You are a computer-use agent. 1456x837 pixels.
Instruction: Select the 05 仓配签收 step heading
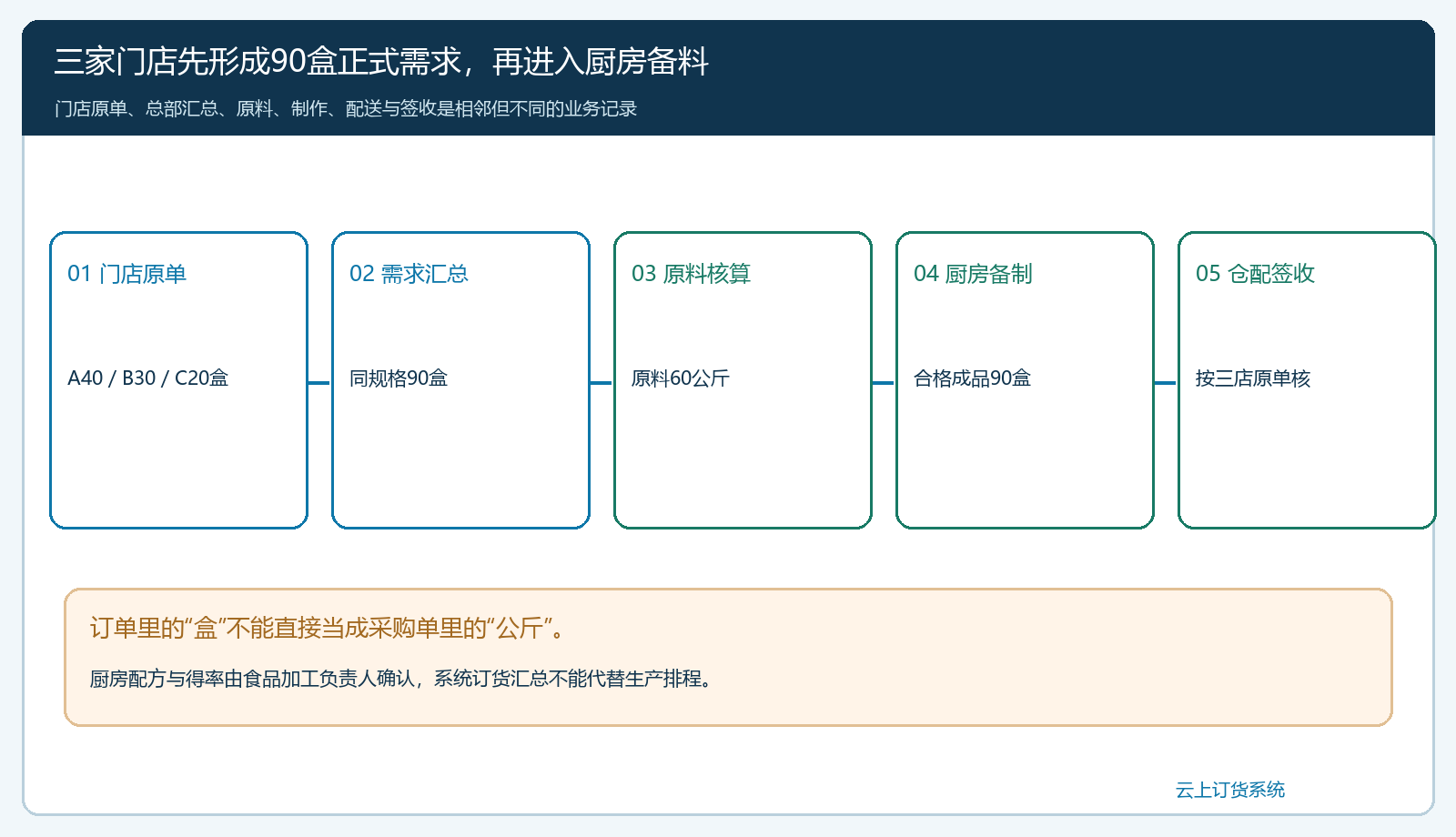[1255, 274]
